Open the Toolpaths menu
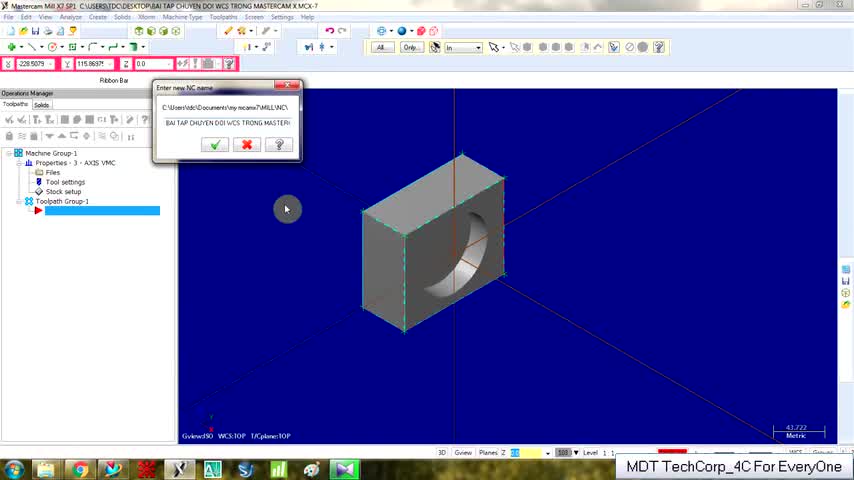Image resolution: width=854 pixels, height=480 pixels. tap(223, 17)
